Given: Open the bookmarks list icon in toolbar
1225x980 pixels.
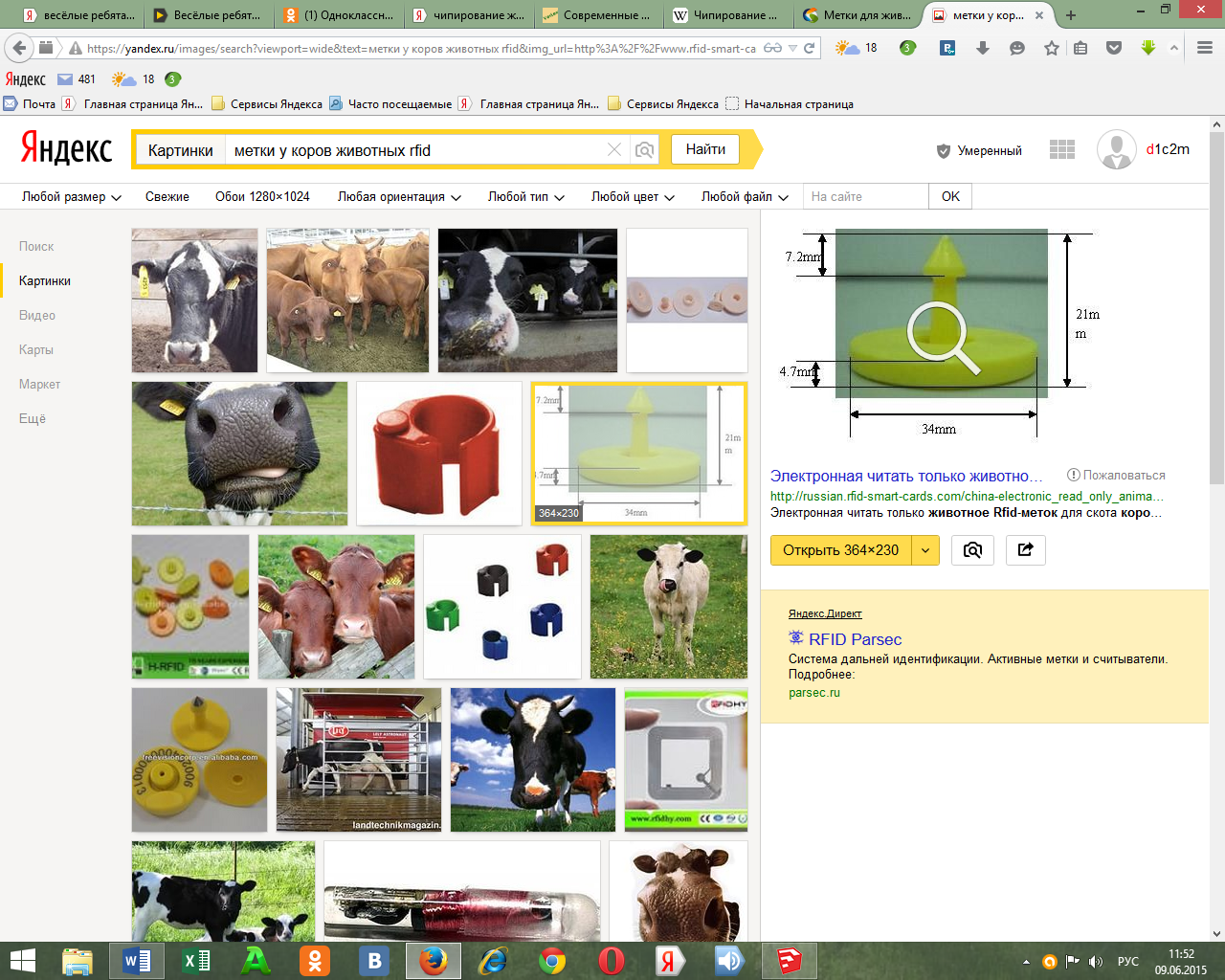Looking at the screenshot, I should click(x=1080, y=48).
